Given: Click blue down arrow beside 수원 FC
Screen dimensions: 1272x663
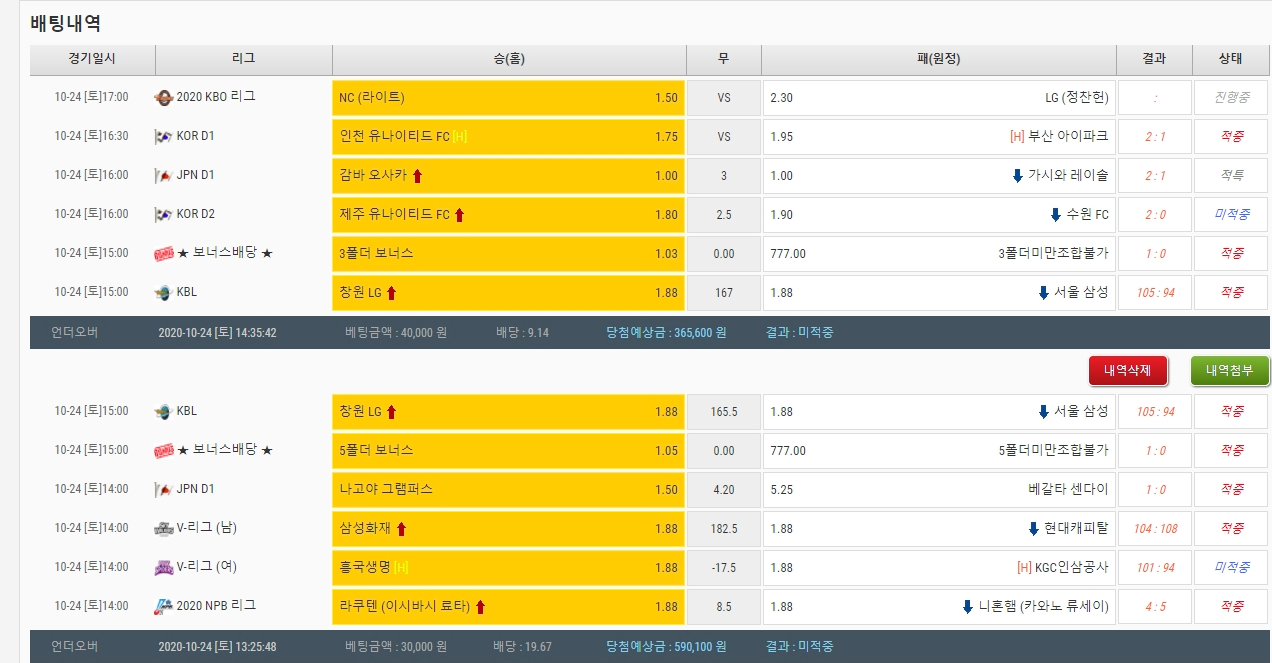Looking at the screenshot, I should [1055, 215].
